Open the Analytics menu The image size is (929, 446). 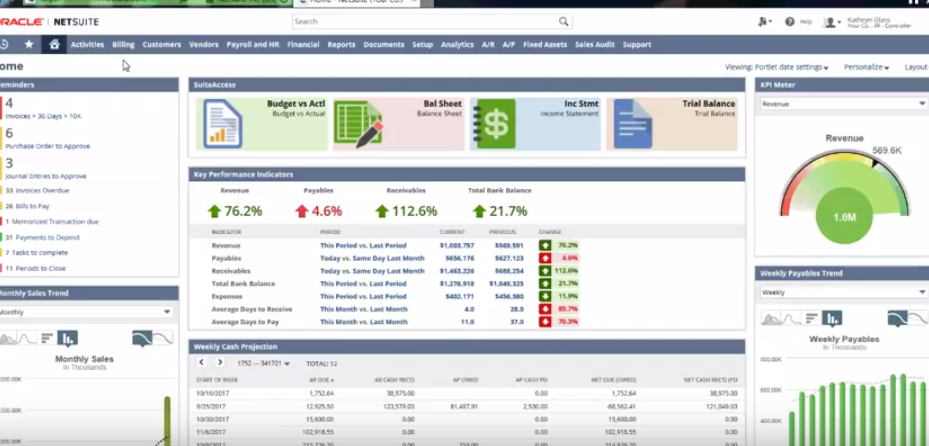[457, 44]
